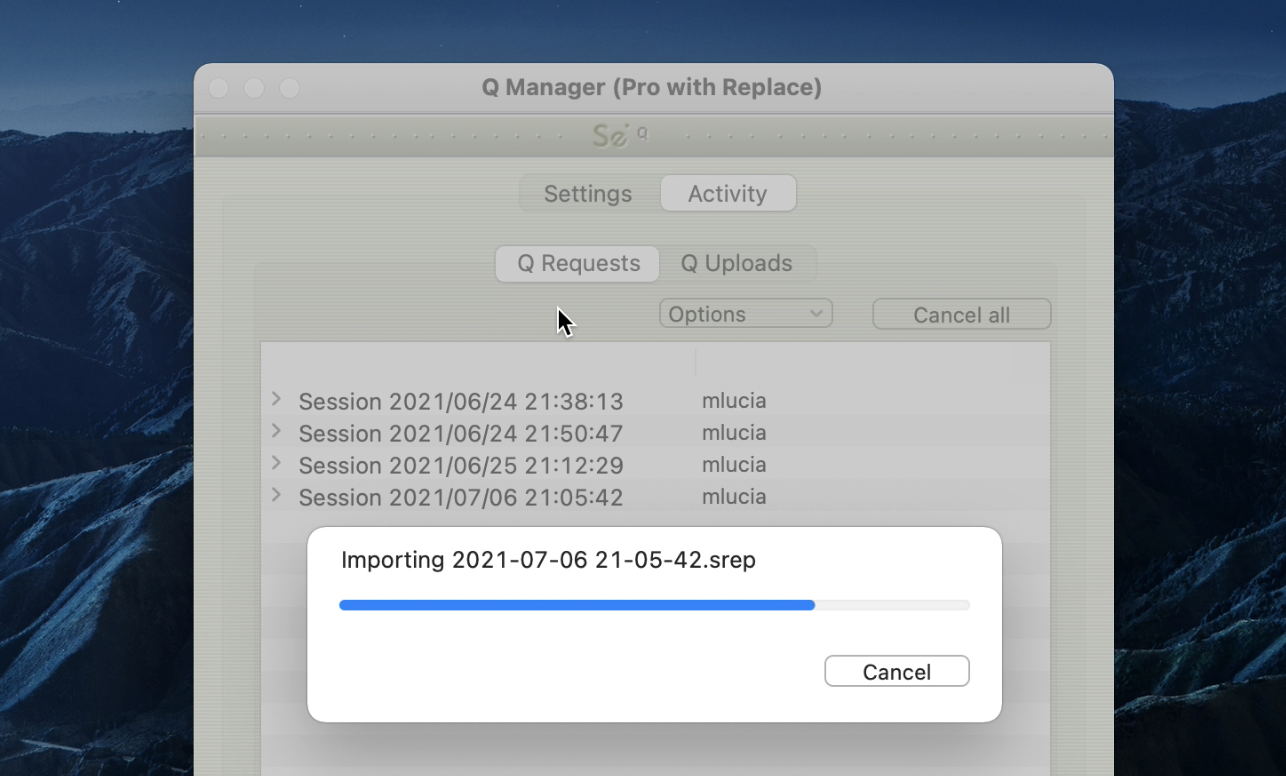The height and width of the screenshot is (776, 1286).
Task: Click the Q Manager window zoom button
Action: point(289,89)
